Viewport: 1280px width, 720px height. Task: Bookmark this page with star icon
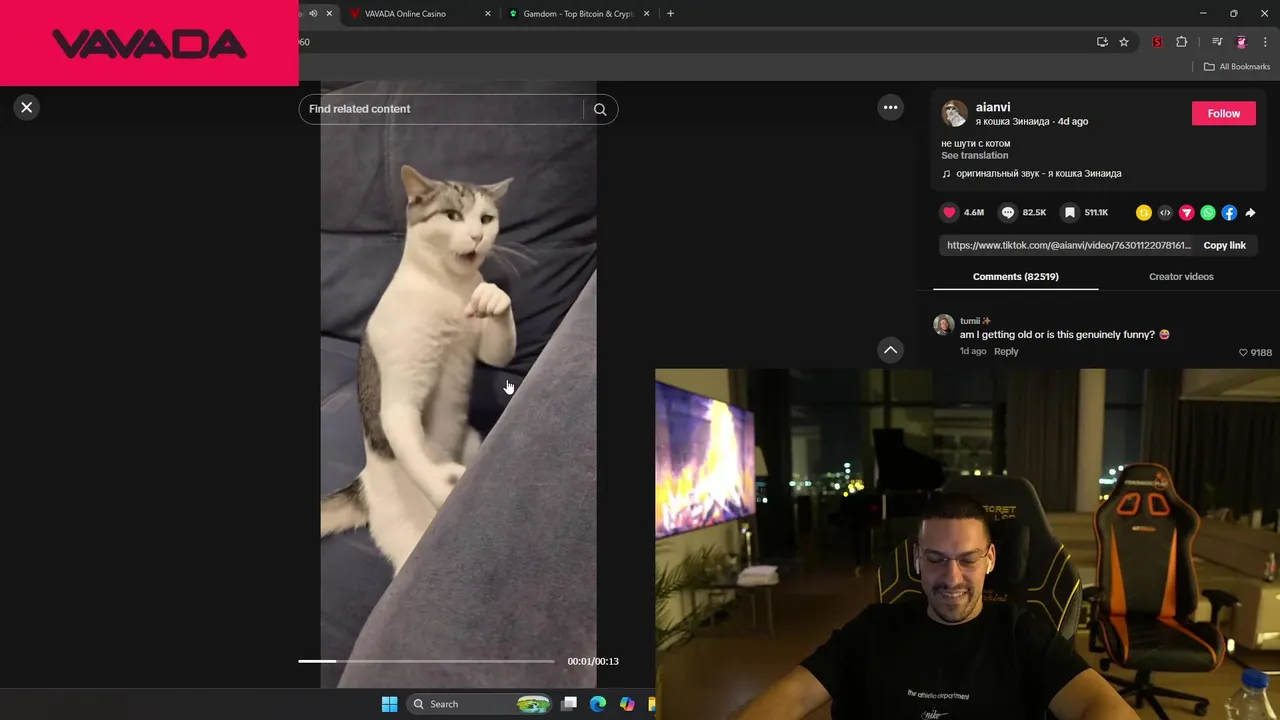click(1124, 42)
